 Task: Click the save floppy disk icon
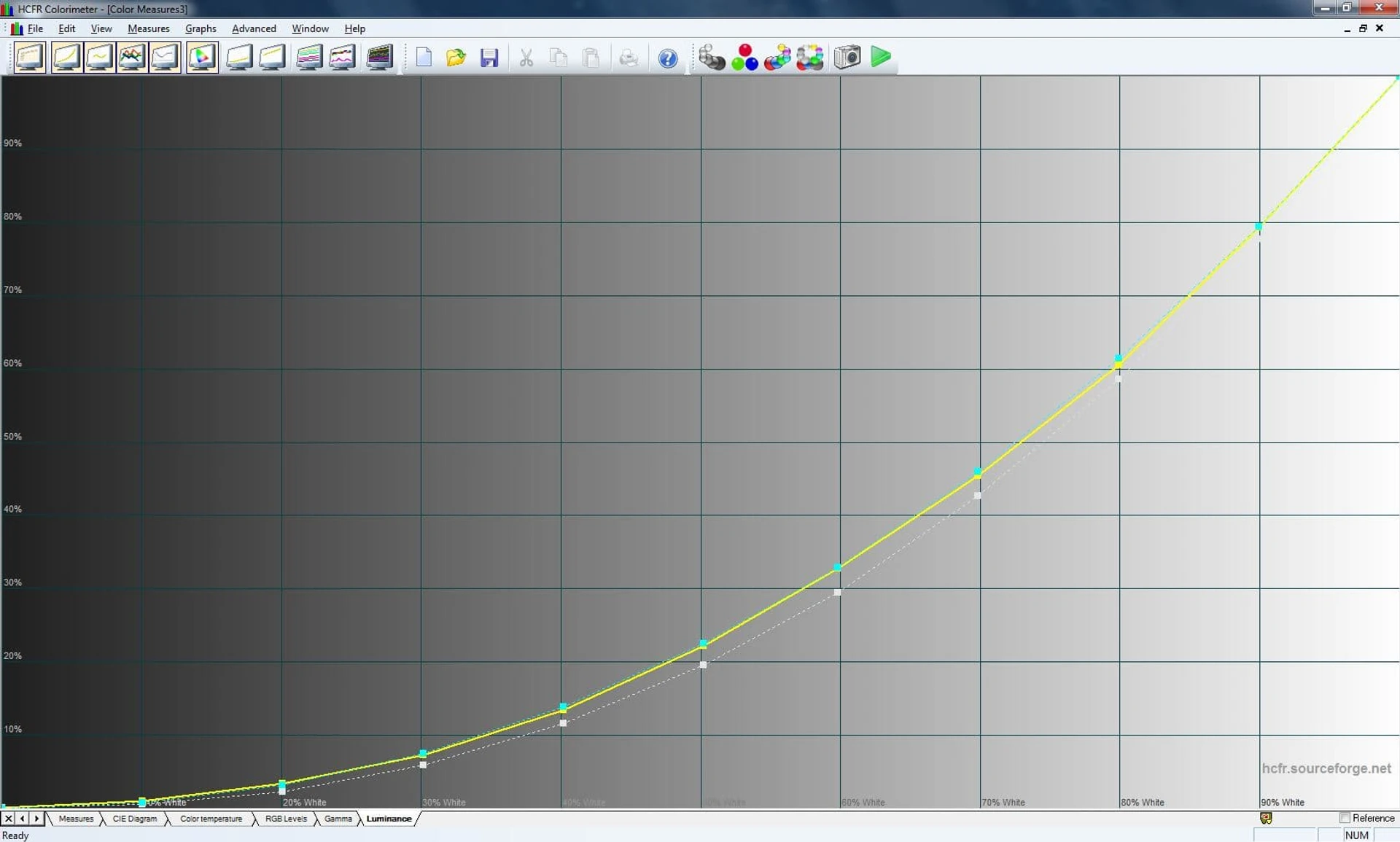coord(489,58)
